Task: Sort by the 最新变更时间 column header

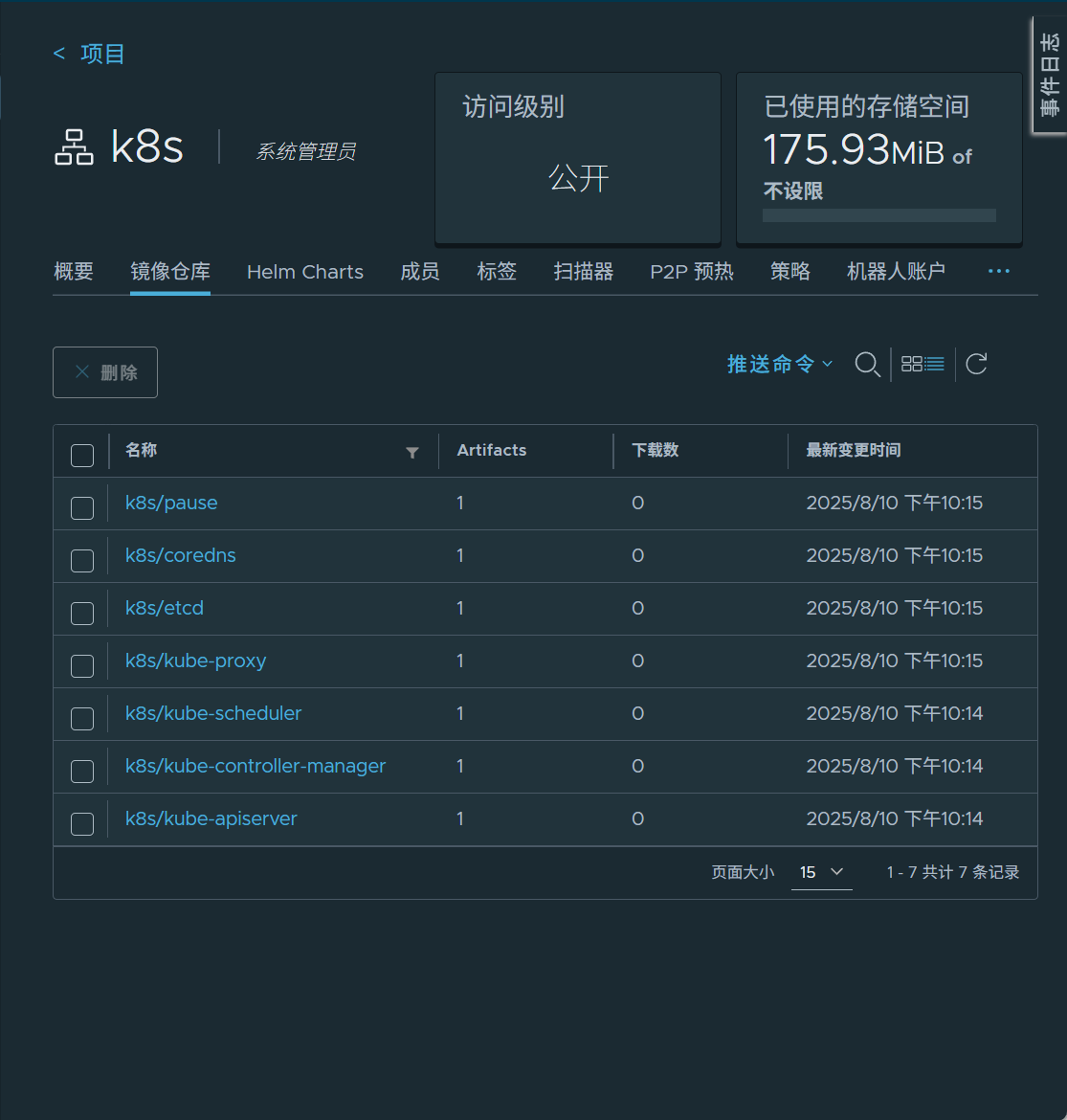Action: (854, 450)
